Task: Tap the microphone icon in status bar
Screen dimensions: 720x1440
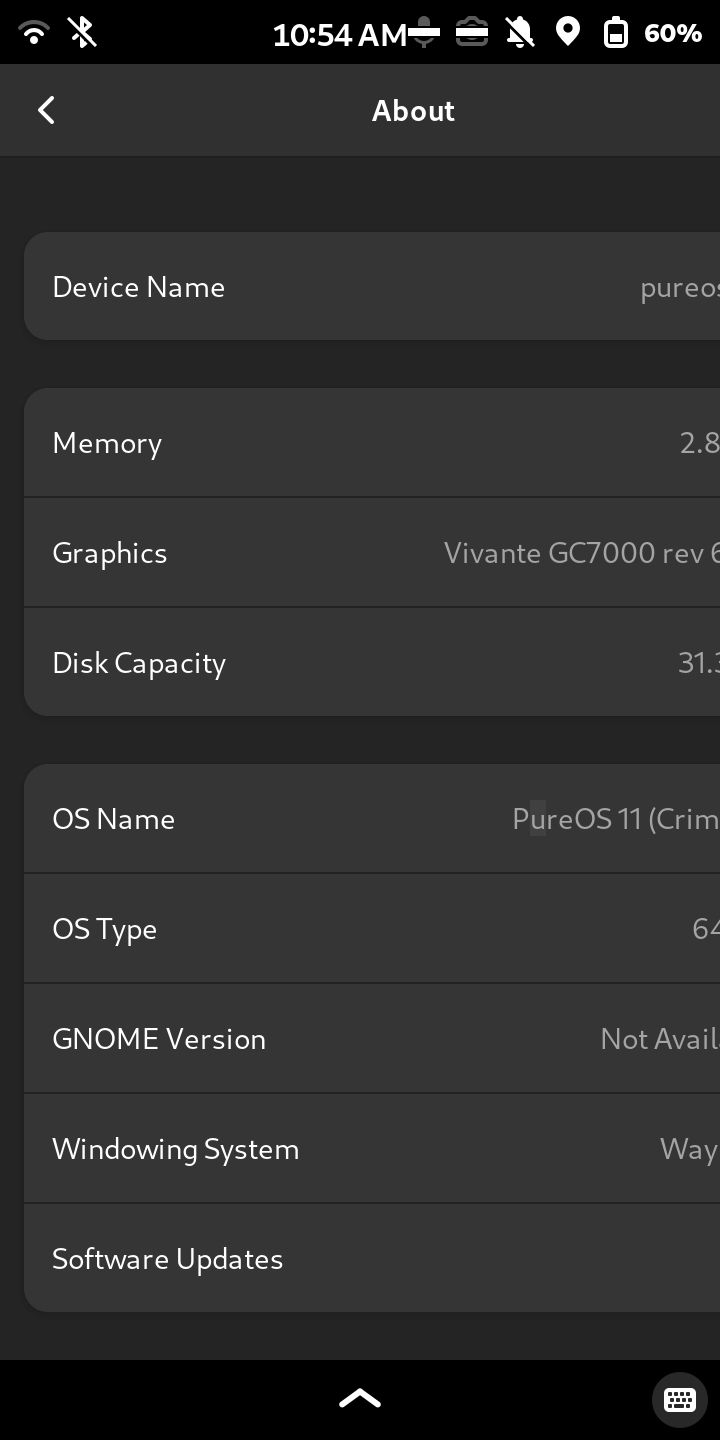Action: coord(424,33)
